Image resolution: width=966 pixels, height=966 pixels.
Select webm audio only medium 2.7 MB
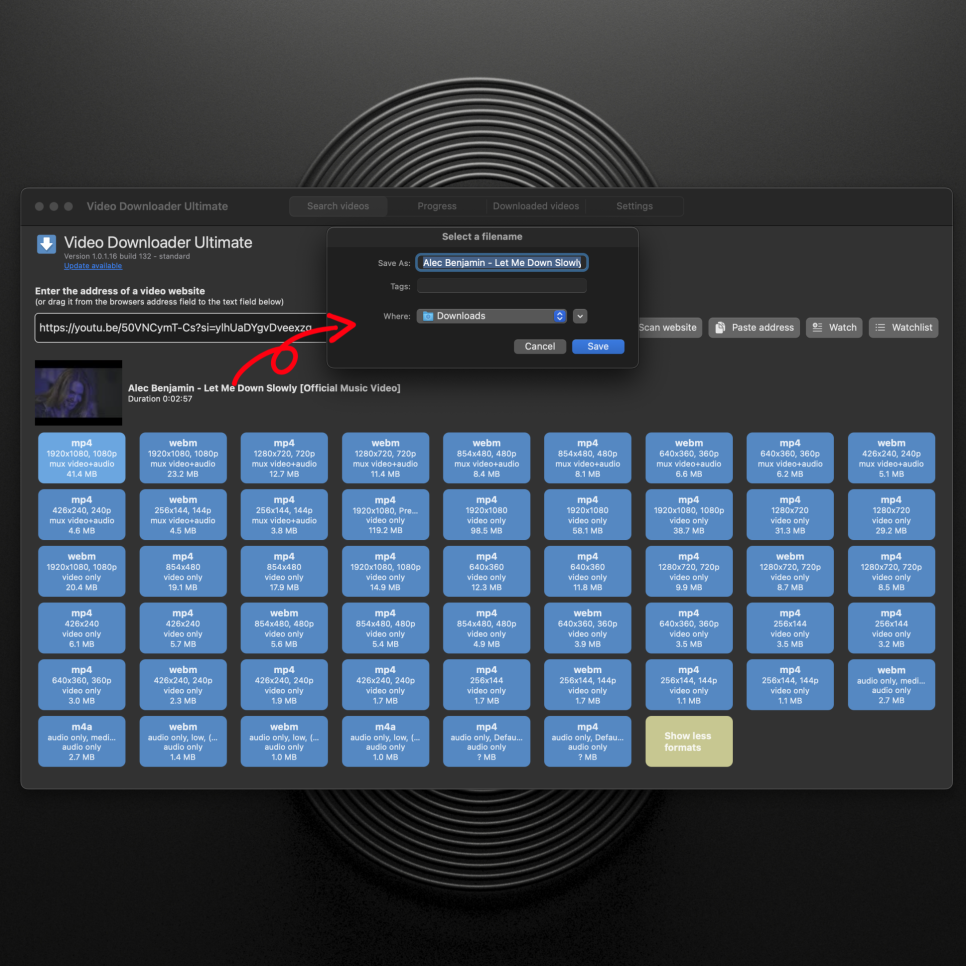click(891, 684)
